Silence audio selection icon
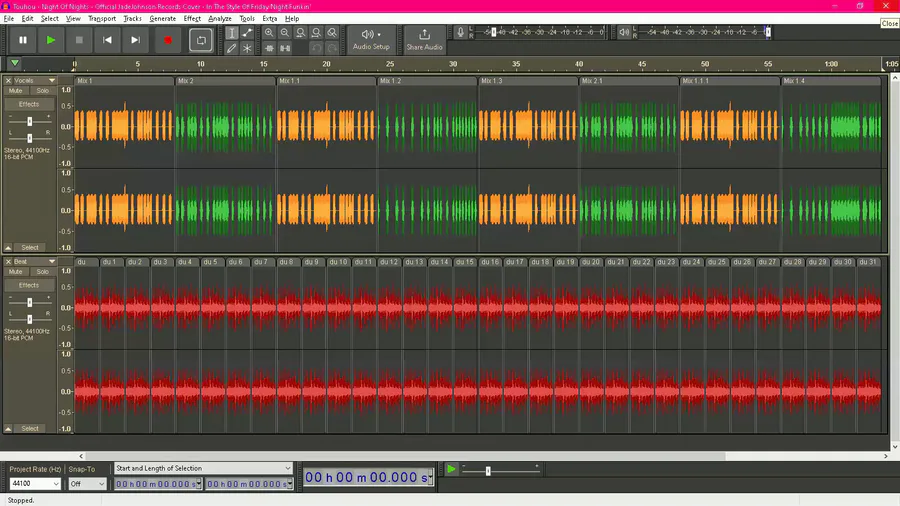The image size is (900, 506). pos(285,48)
